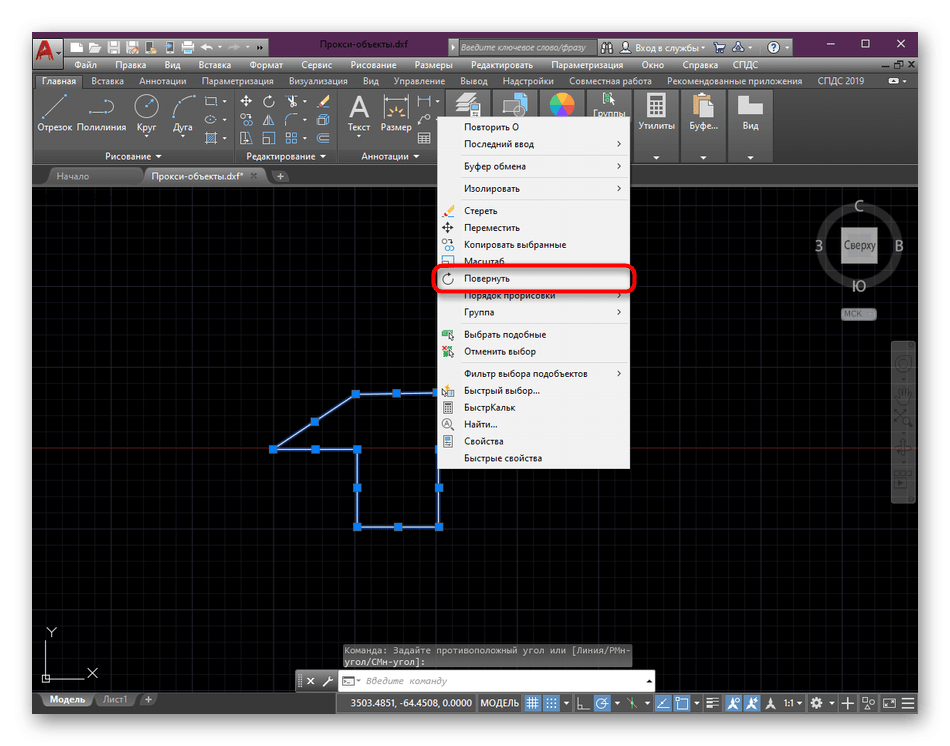Choose Переместить in context menu
Screen dimensions: 950x746
533,228
